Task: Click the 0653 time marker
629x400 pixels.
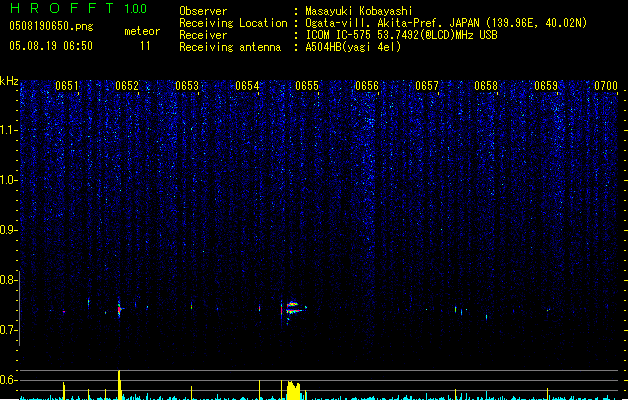Action: (x=187, y=86)
